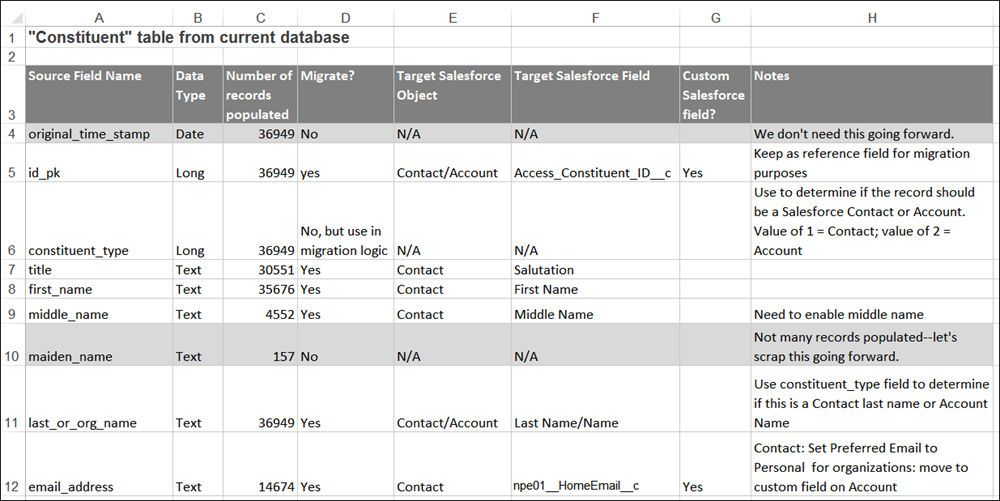Click the Data Type header cell
This screenshot has height=501, width=1000.
[x=198, y=94]
